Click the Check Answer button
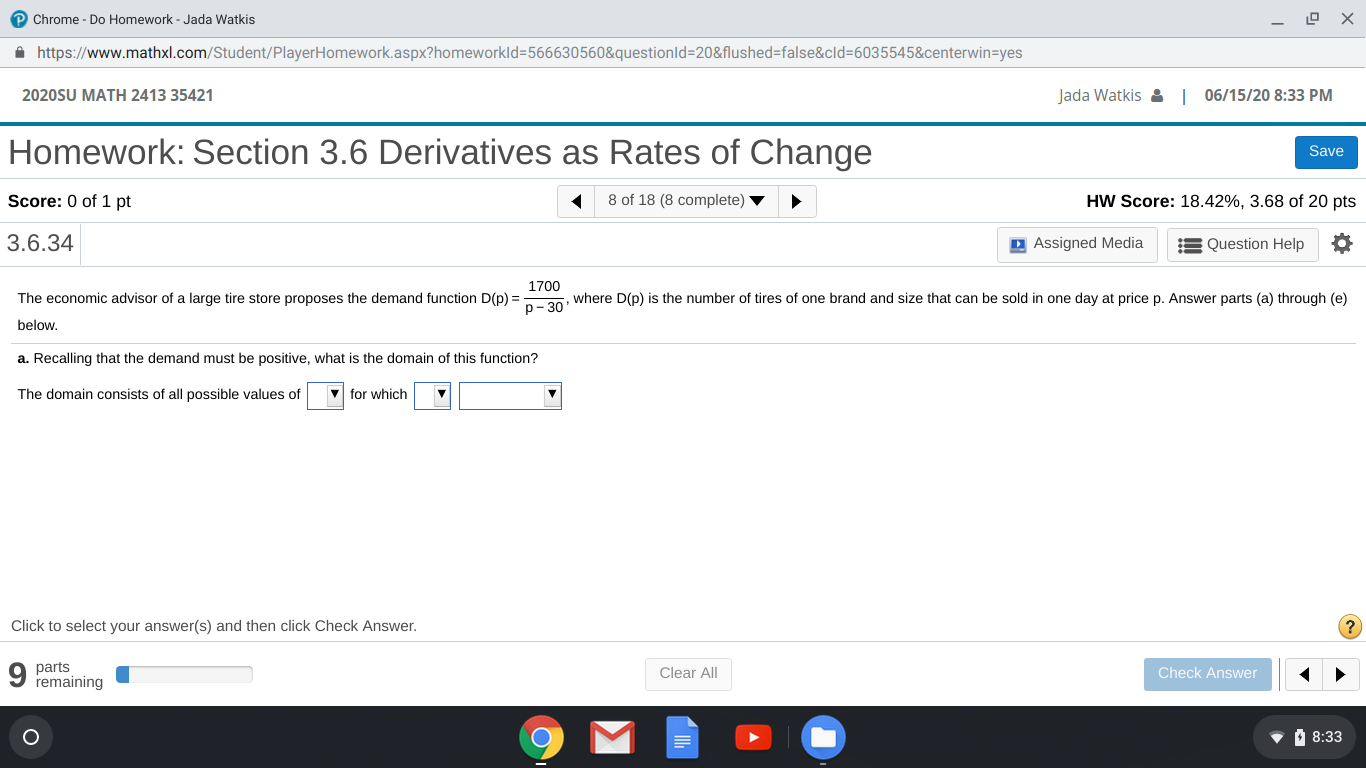Viewport: 1366px width, 768px height. click(x=1208, y=674)
